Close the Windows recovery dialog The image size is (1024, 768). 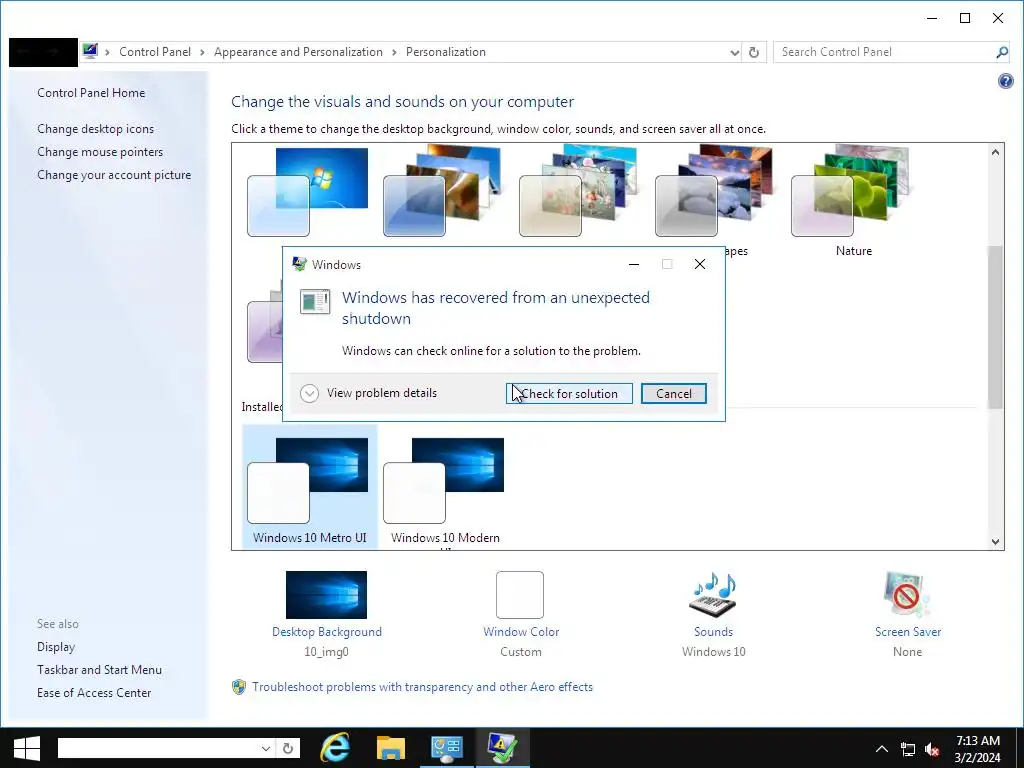[x=700, y=264]
